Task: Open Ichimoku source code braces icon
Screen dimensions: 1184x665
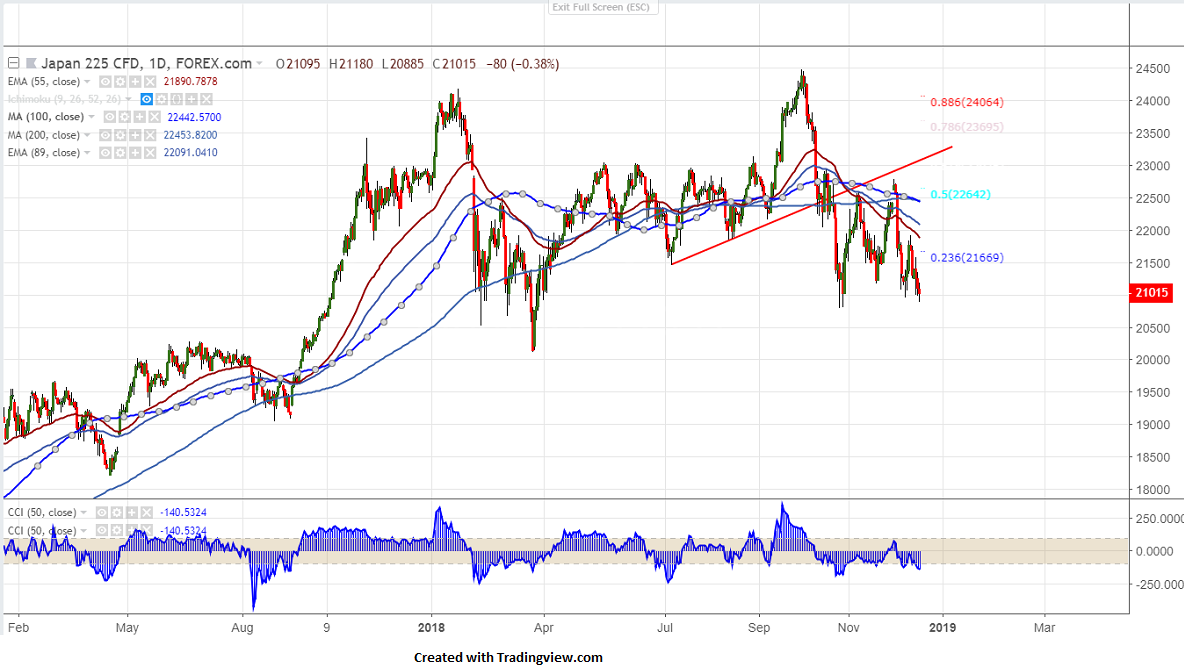Action: [x=177, y=99]
